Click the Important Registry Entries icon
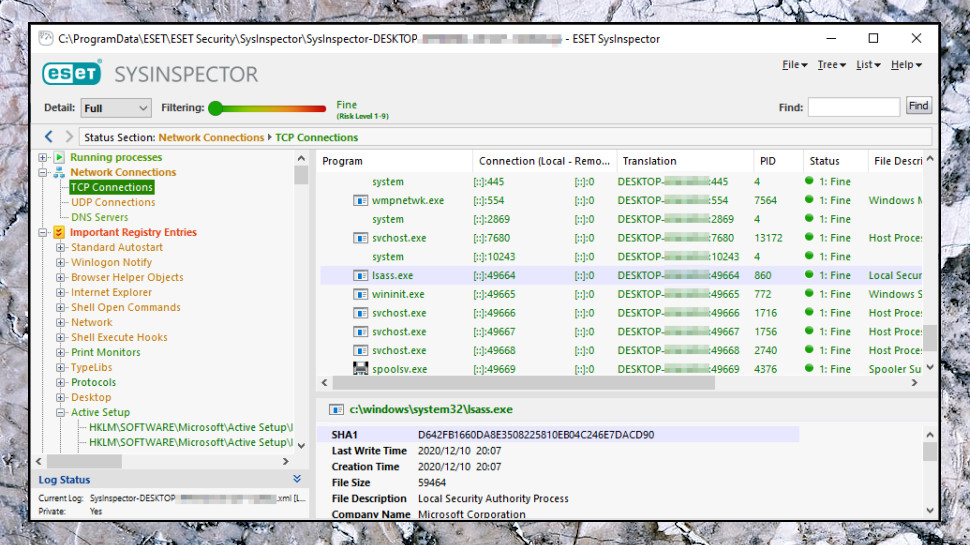970x545 pixels. pyautogui.click(x=59, y=232)
